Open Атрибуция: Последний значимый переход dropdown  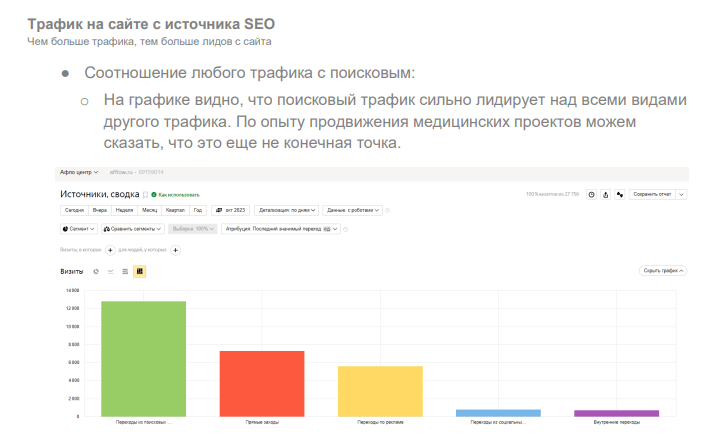(x=281, y=229)
